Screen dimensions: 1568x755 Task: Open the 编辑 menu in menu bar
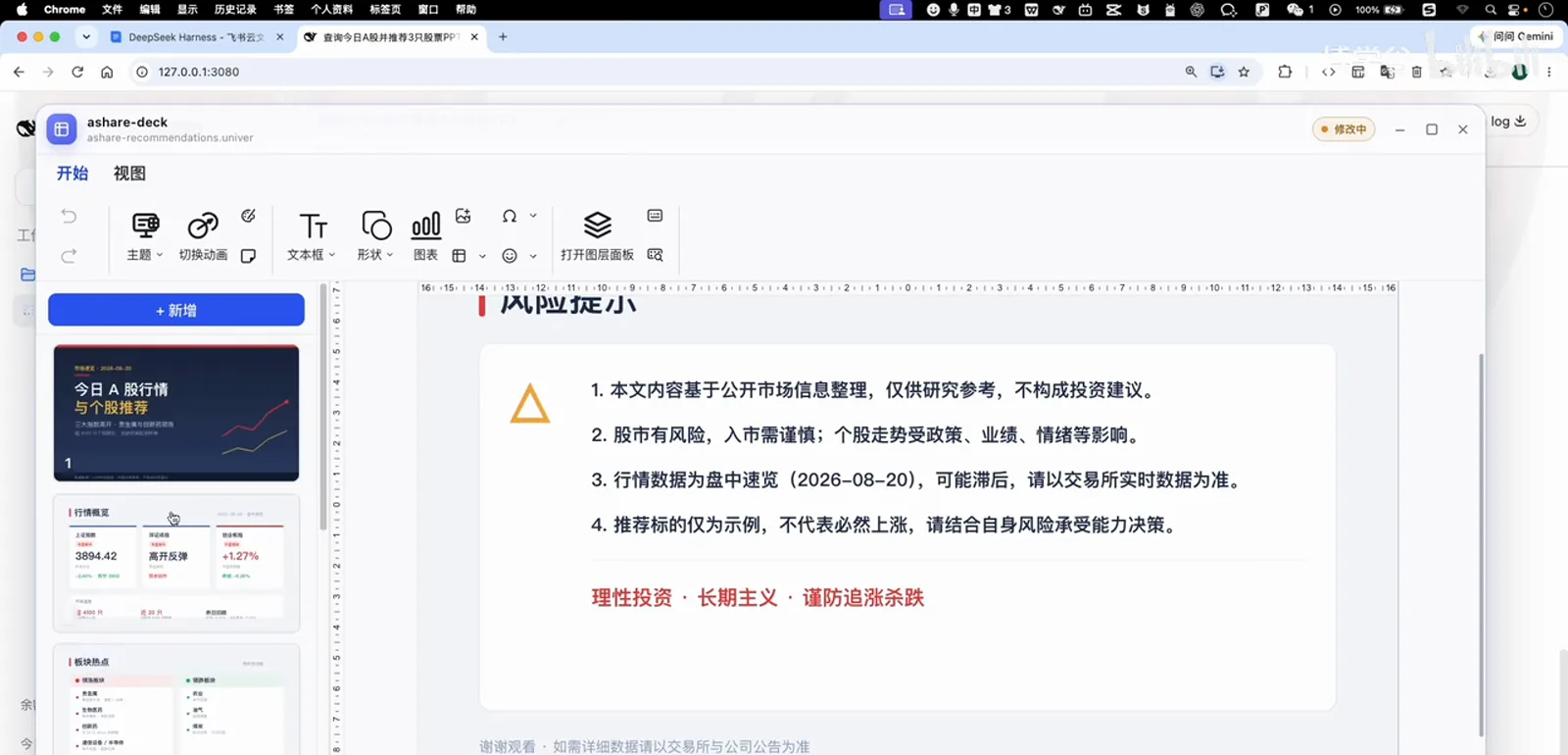(150, 10)
